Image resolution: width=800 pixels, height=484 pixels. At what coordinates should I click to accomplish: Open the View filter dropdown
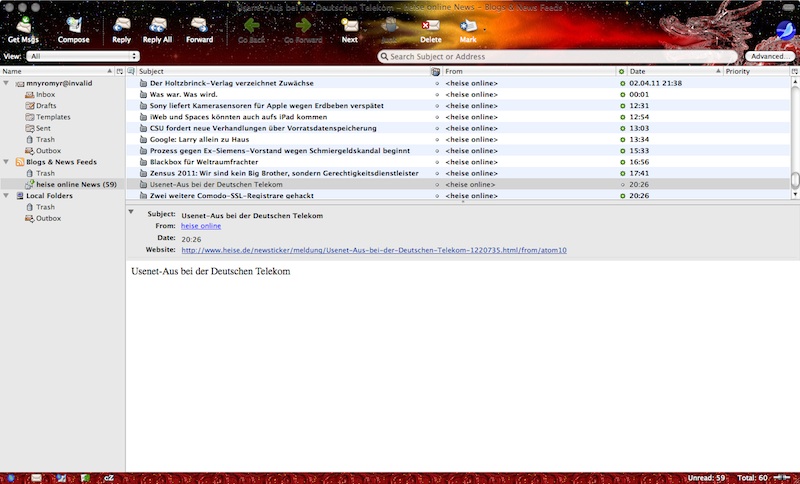(69, 57)
